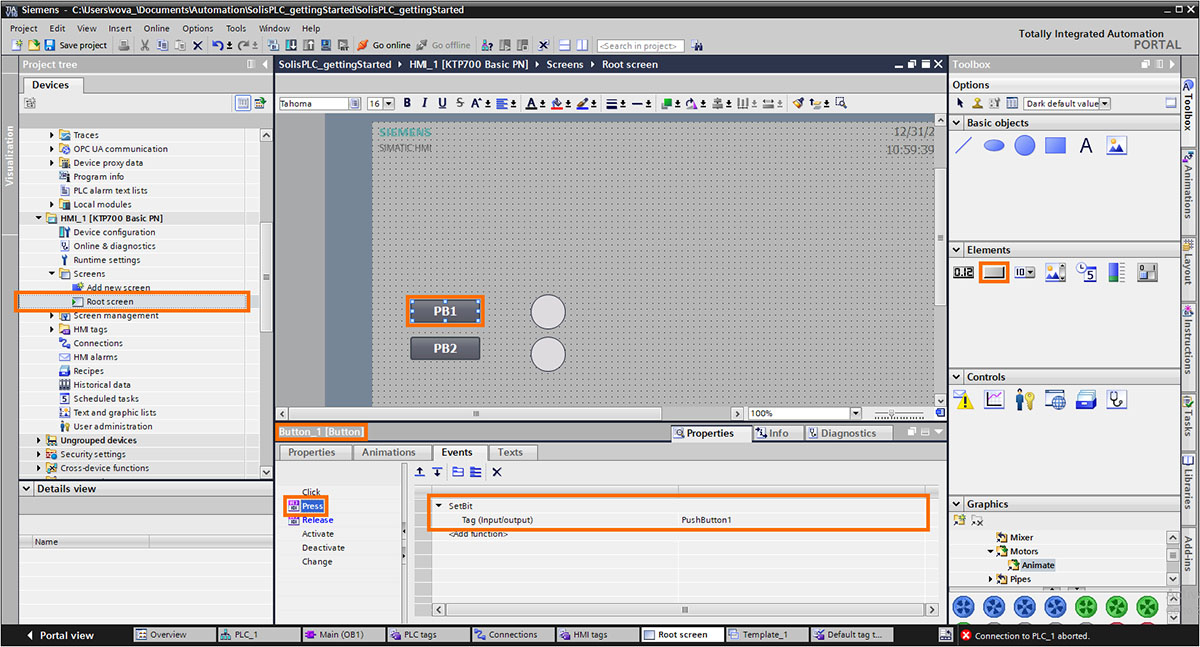Image resolution: width=1200 pixels, height=647 pixels.
Task: Select the Rectangle basic object tool
Action: tap(1055, 146)
